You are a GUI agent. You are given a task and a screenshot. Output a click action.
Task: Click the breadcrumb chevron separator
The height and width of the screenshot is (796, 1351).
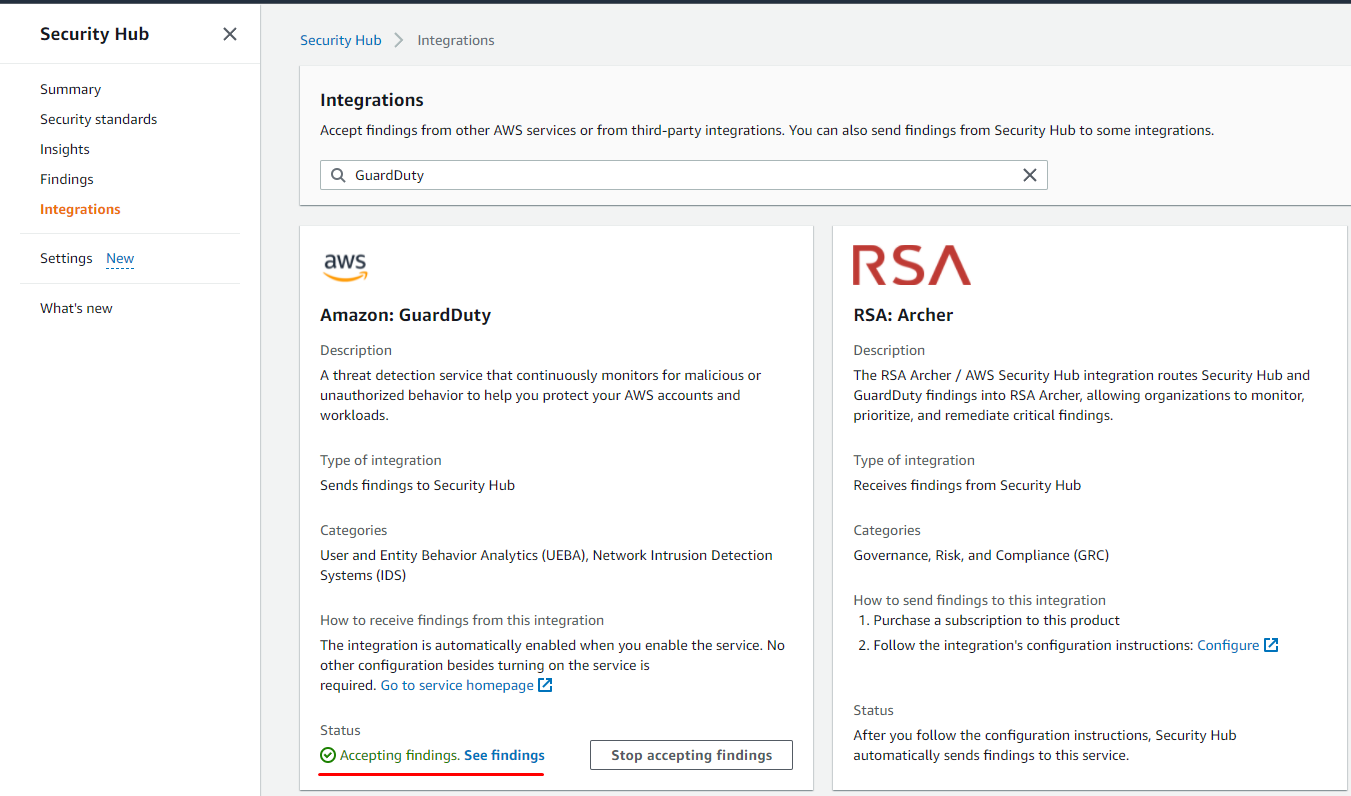pyautogui.click(x=399, y=40)
